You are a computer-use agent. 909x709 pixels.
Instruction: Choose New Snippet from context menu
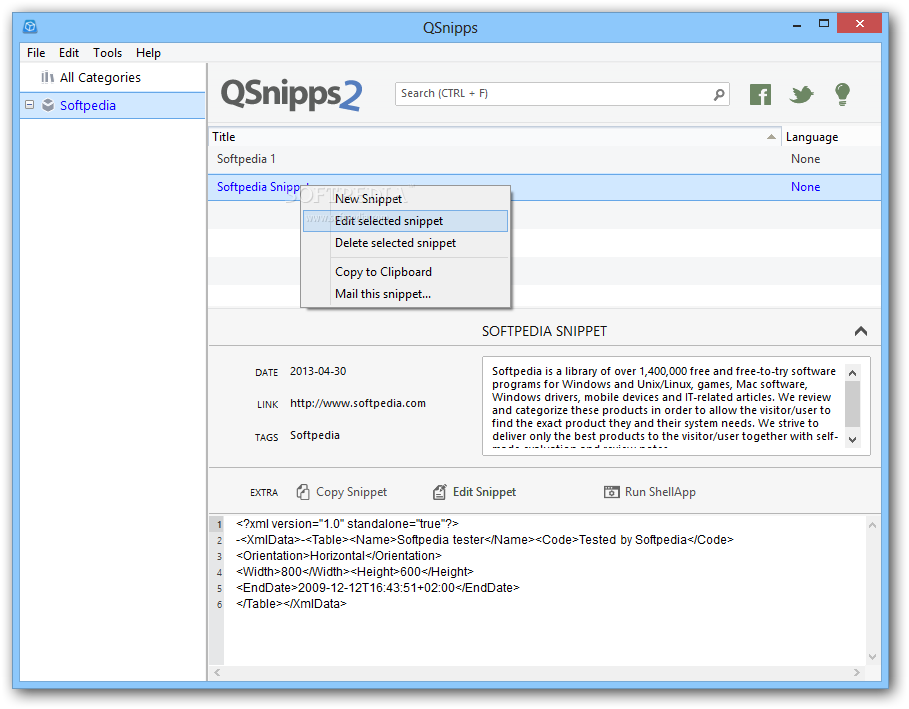click(405, 199)
